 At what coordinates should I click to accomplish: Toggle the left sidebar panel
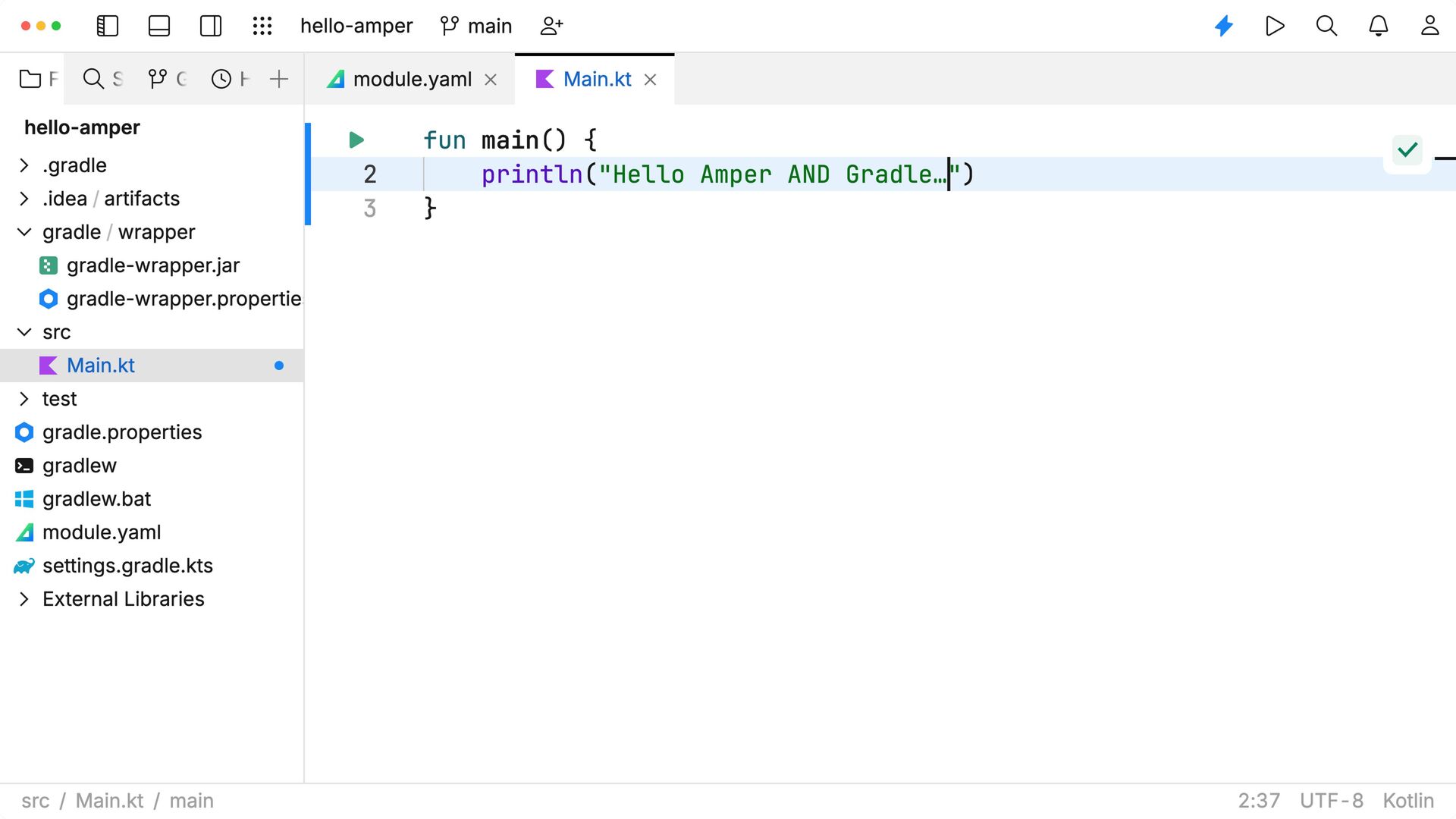[108, 26]
